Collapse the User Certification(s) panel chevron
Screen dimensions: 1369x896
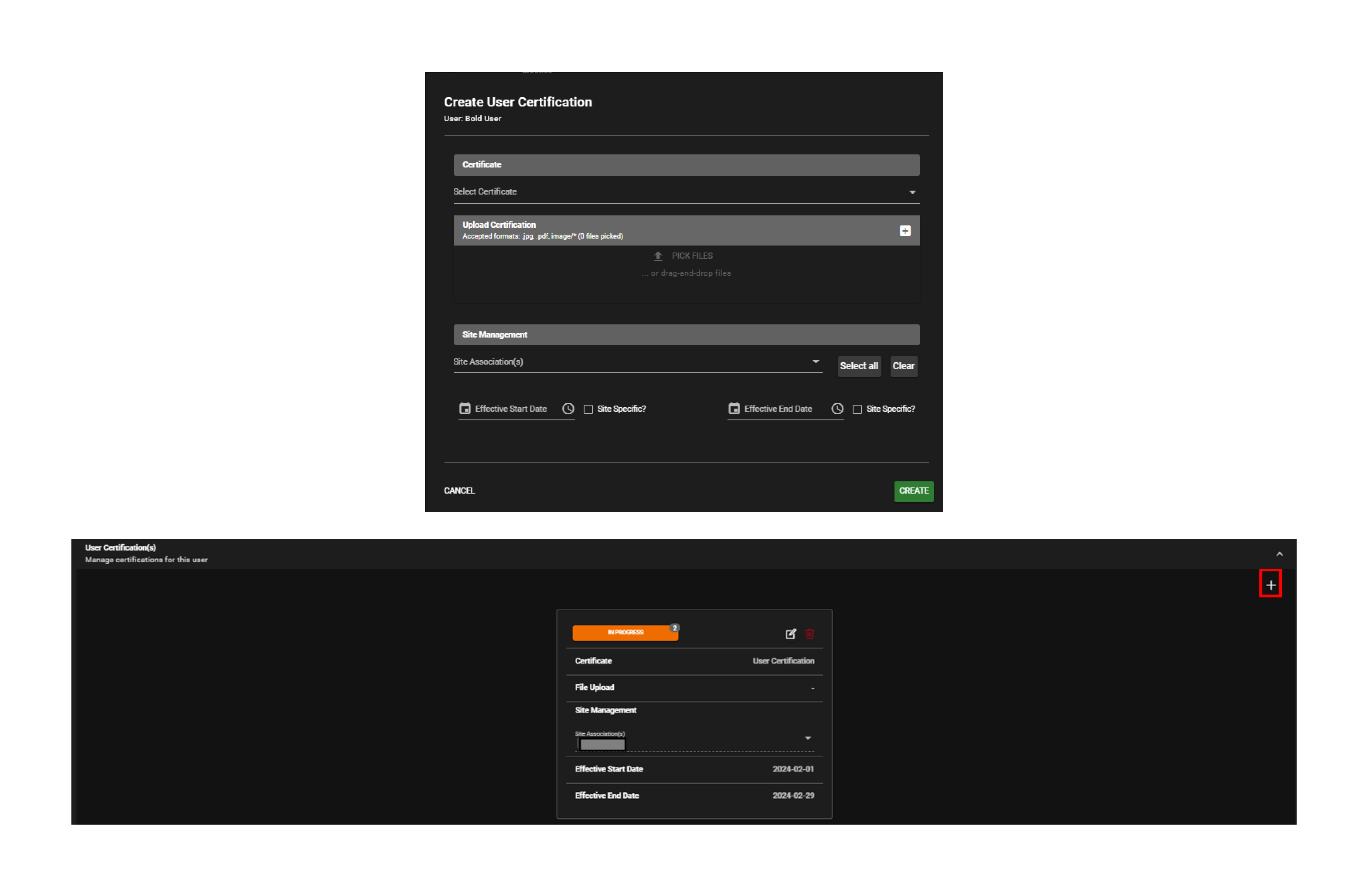(x=1279, y=554)
